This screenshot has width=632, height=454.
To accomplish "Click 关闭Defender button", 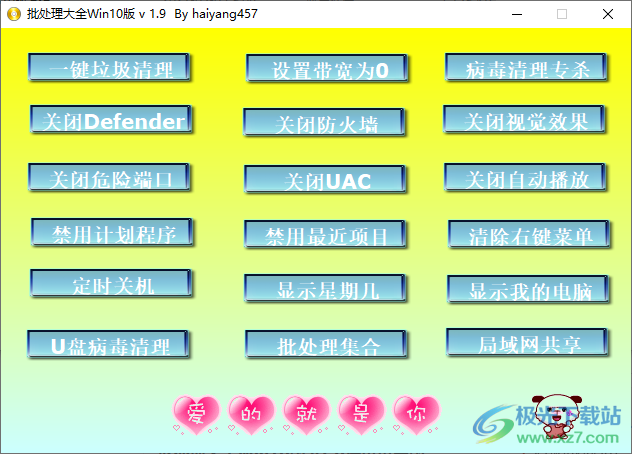I will (111, 119).
